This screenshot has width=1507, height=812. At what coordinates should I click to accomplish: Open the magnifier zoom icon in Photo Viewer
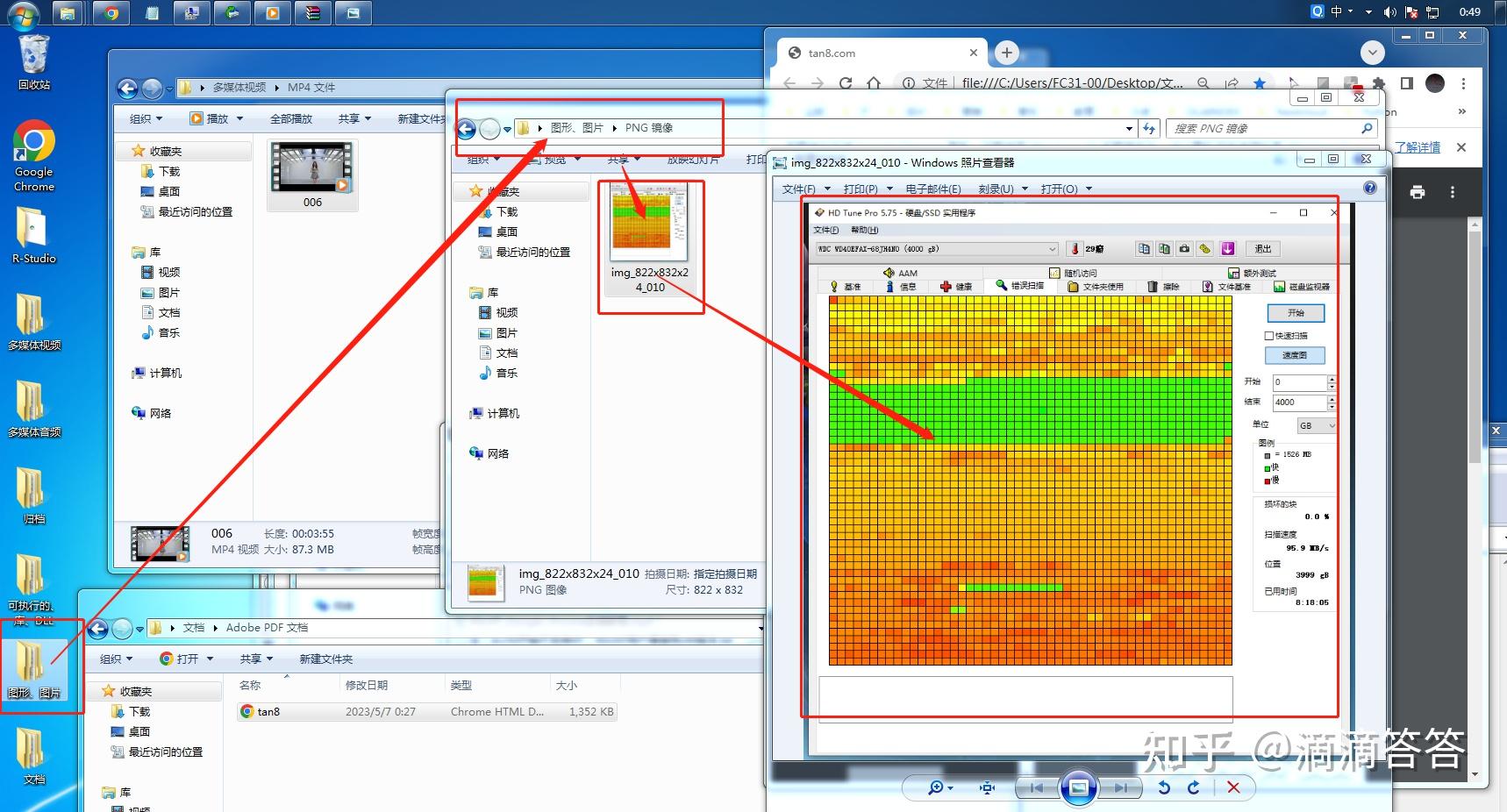[x=936, y=787]
